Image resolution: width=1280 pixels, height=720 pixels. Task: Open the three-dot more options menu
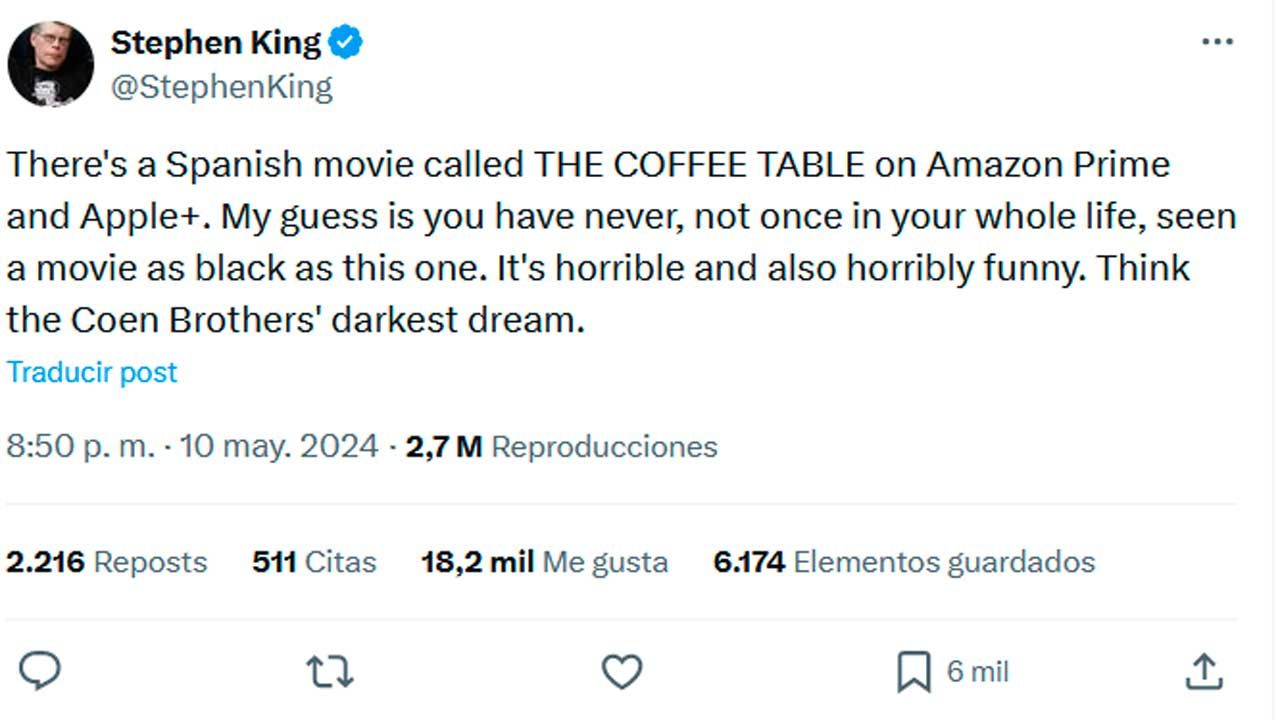point(1217,43)
